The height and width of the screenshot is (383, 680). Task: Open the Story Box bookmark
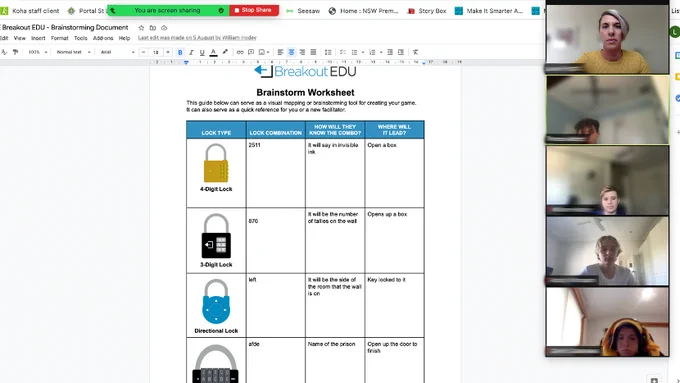427,11
